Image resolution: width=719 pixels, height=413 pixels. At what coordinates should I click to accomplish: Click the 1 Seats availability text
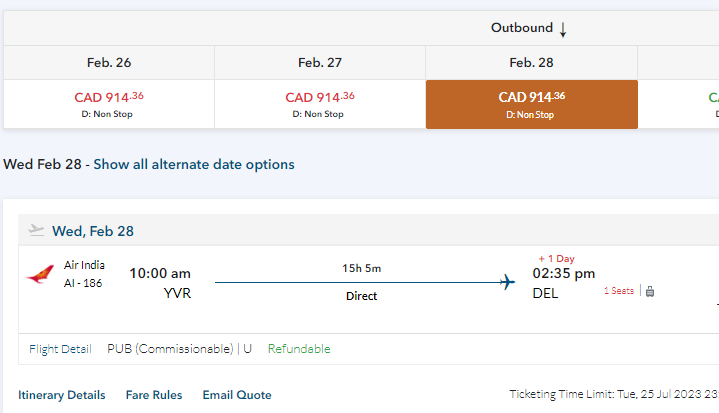(x=618, y=291)
